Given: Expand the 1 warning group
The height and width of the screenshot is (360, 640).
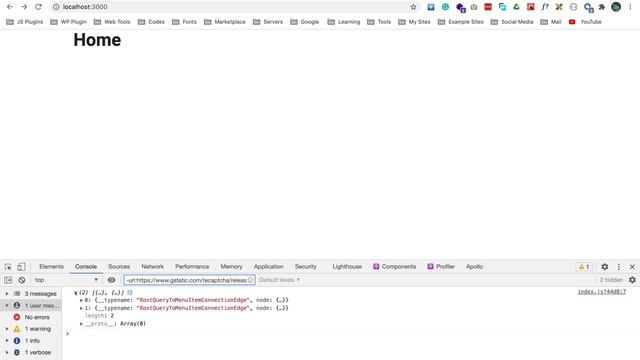Looking at the screenshot, I should pyautogui.click(x=7, y=329).
